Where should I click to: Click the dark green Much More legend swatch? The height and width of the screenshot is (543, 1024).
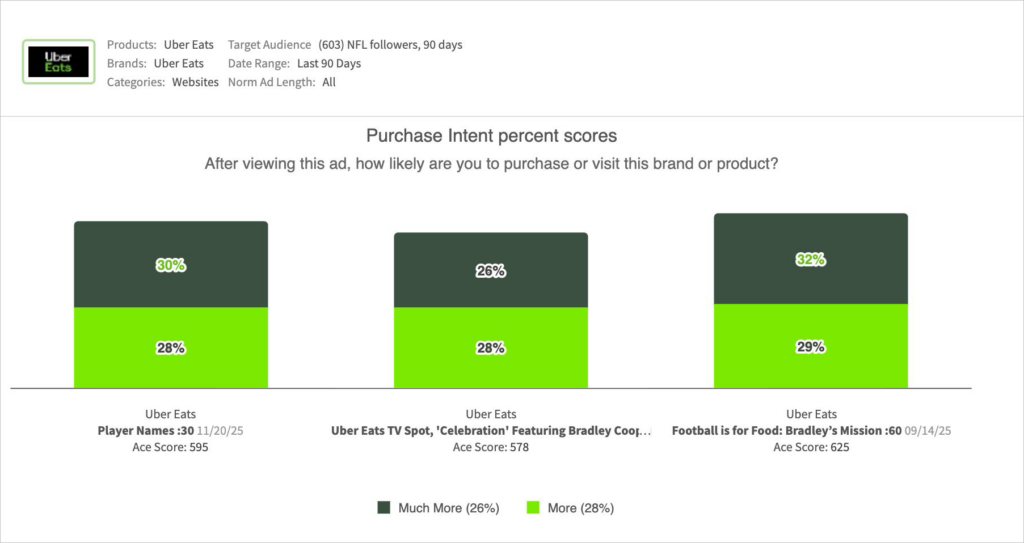(384, 508)
